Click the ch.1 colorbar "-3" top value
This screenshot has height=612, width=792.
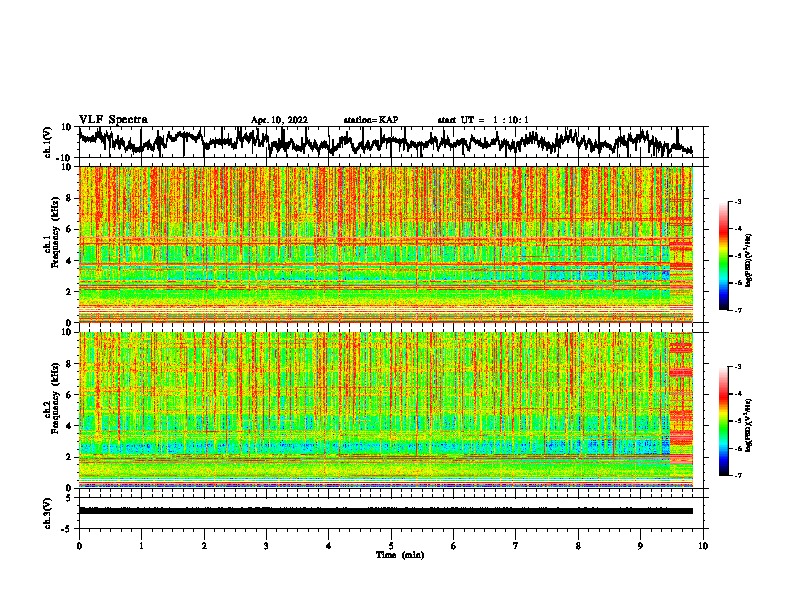737,202
